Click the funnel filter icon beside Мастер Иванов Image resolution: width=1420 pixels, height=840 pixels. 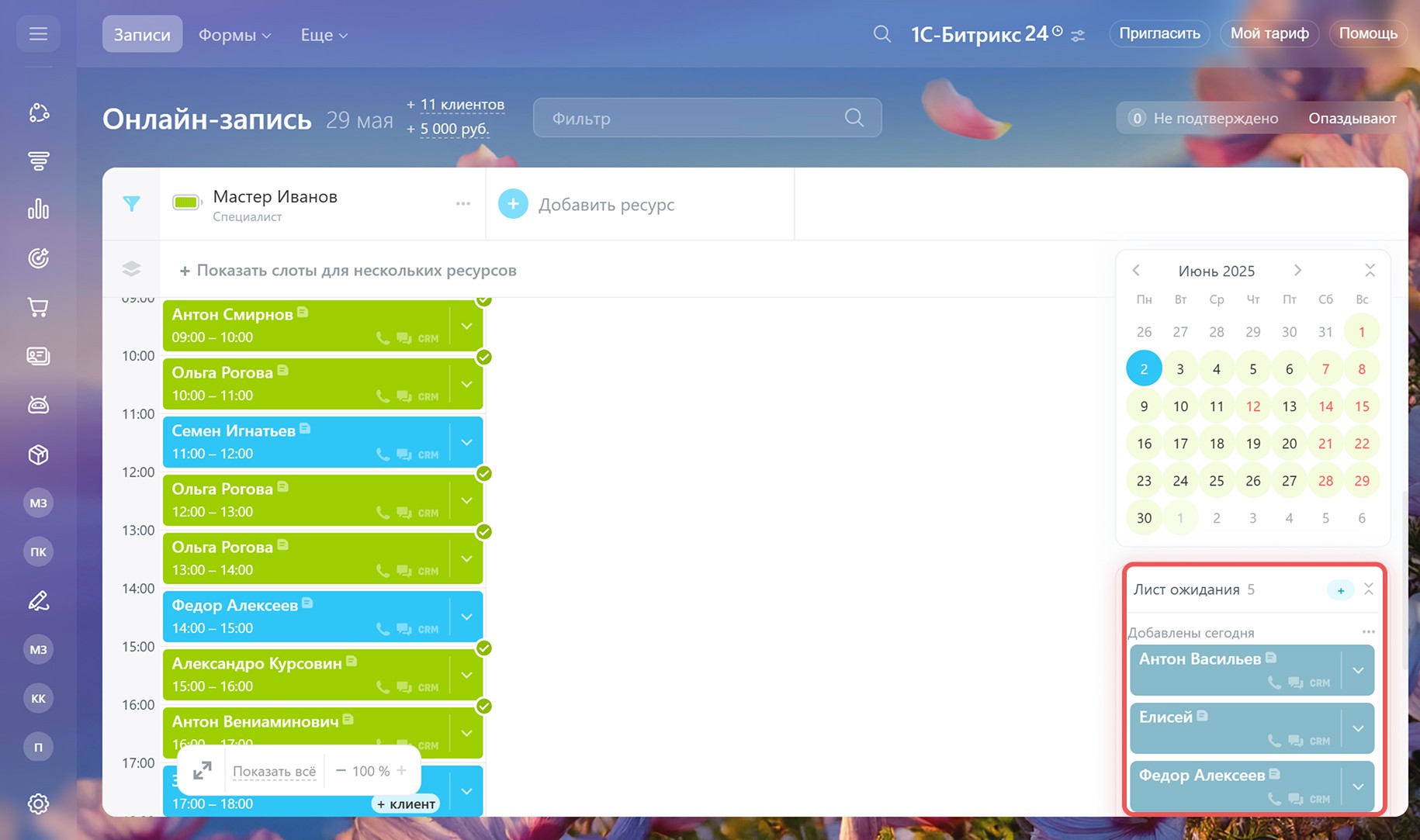click(x=131, y=204)
